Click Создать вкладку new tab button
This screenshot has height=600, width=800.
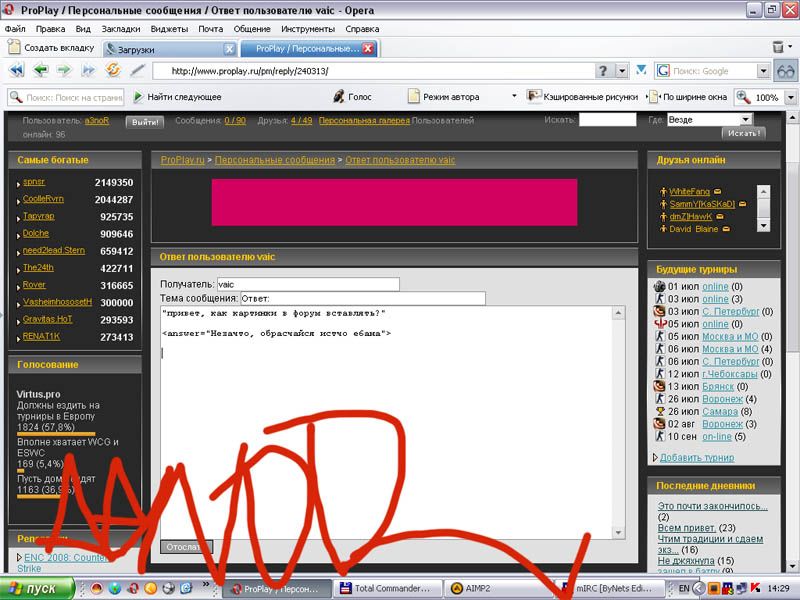51,47
